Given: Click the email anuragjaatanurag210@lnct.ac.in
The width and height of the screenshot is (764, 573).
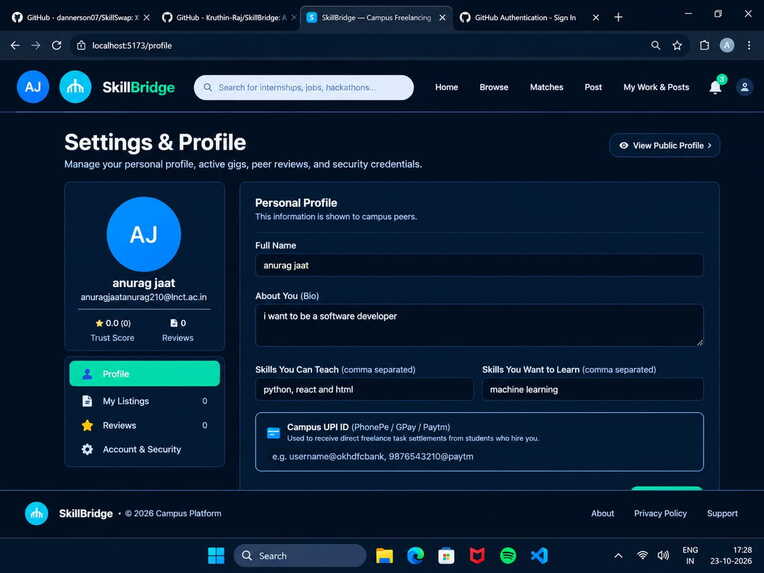Looking at the screenshot, I should point(144,297).
